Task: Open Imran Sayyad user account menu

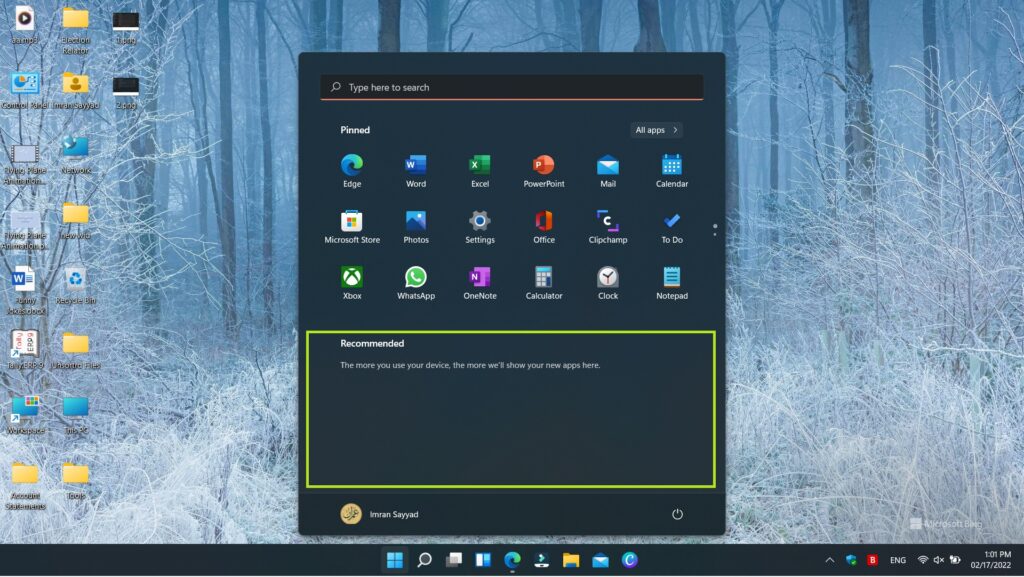Action: (x=379, y=514)
